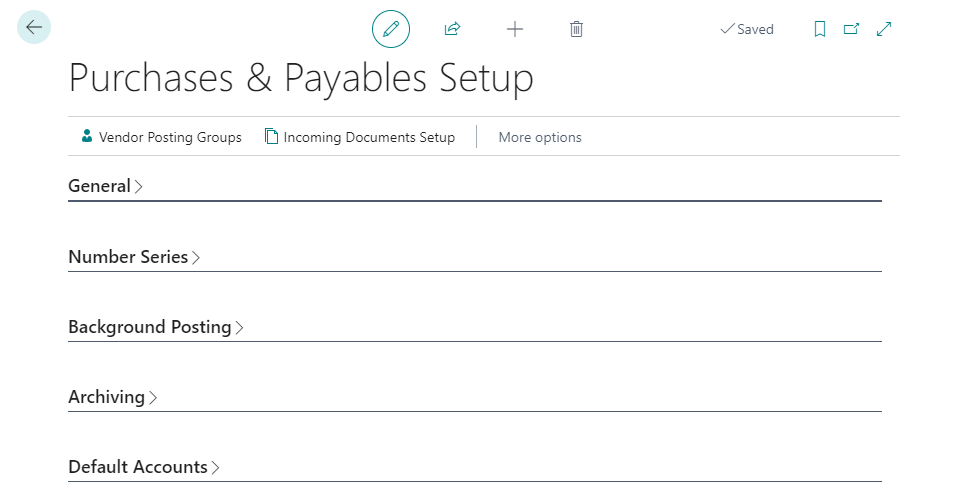Click the back arrow button
The height and width of the screenshot is (502, 953).
(34, 28)
